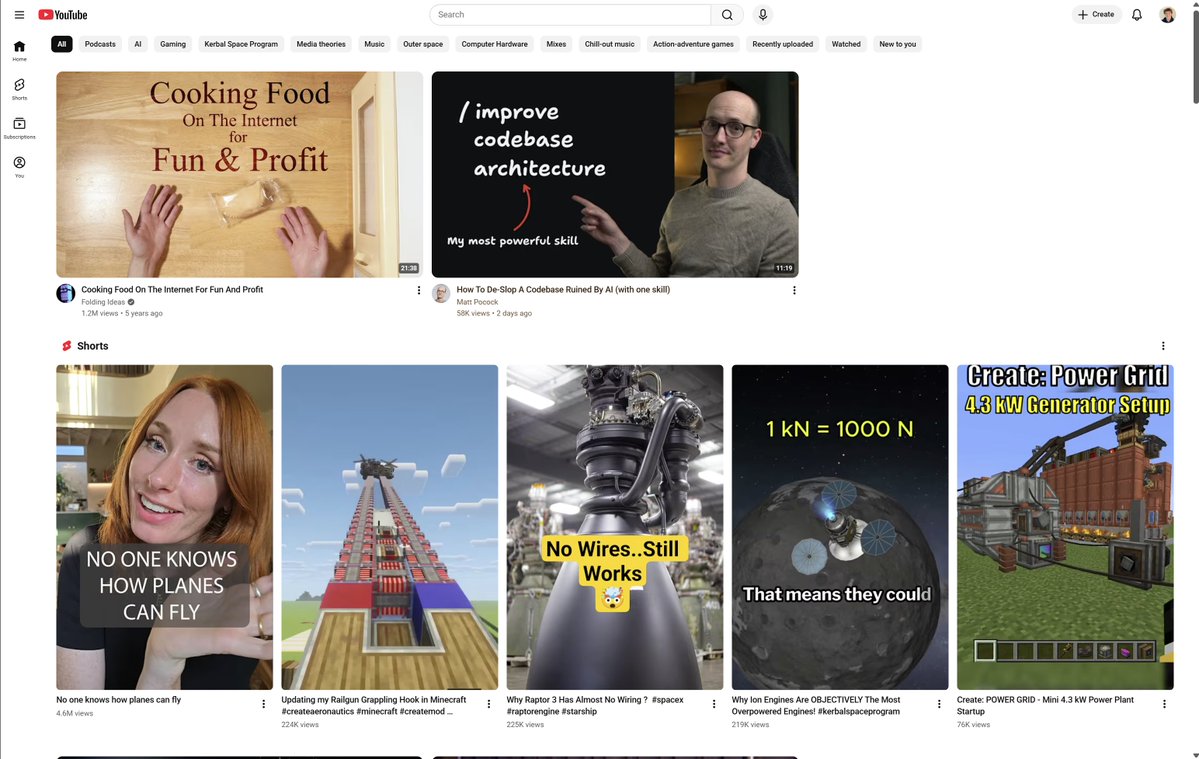Select the Kerbal Space Program chip

(241, 44)
